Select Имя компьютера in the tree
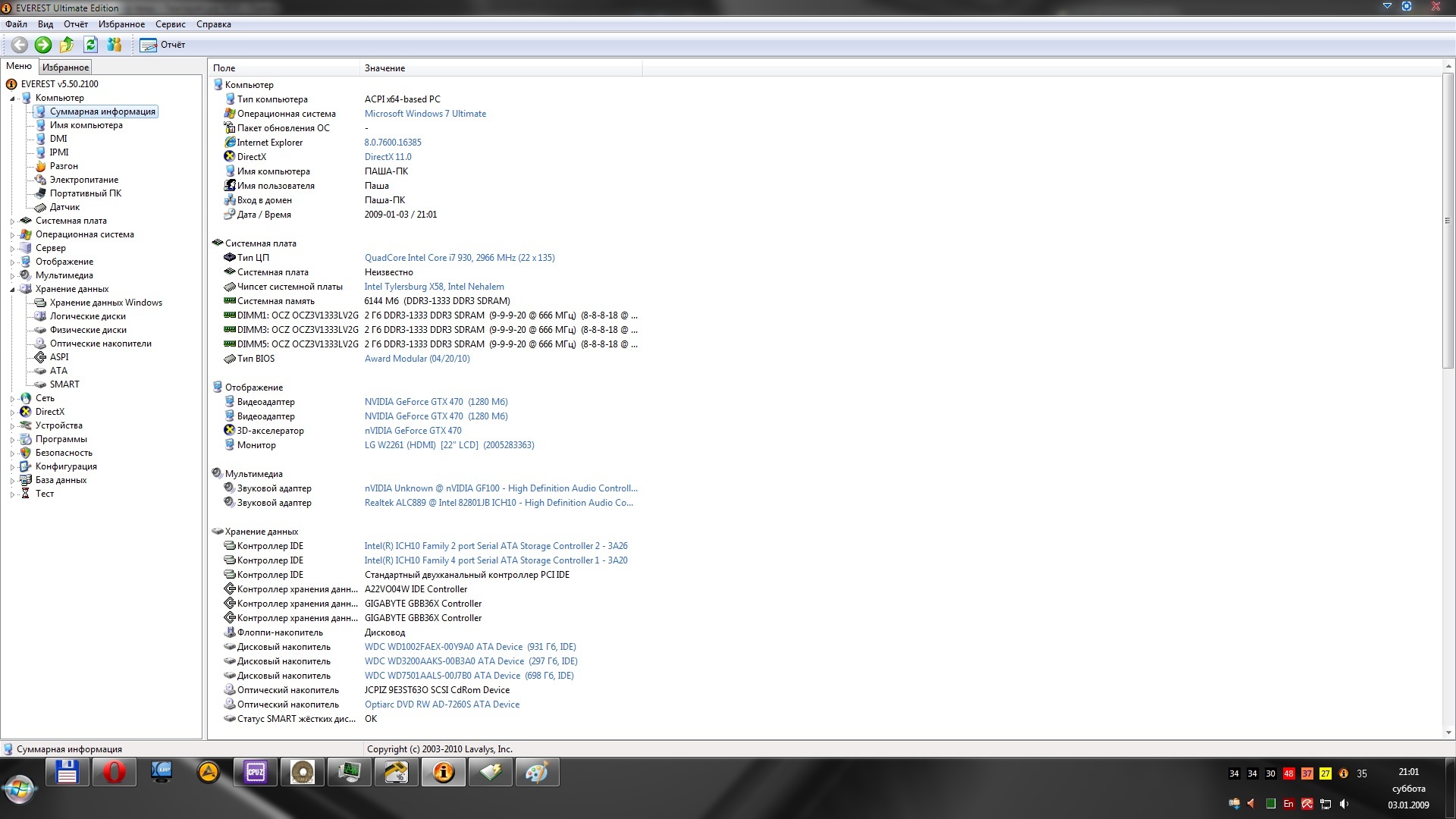1456x819 pixels. (86, 125)
